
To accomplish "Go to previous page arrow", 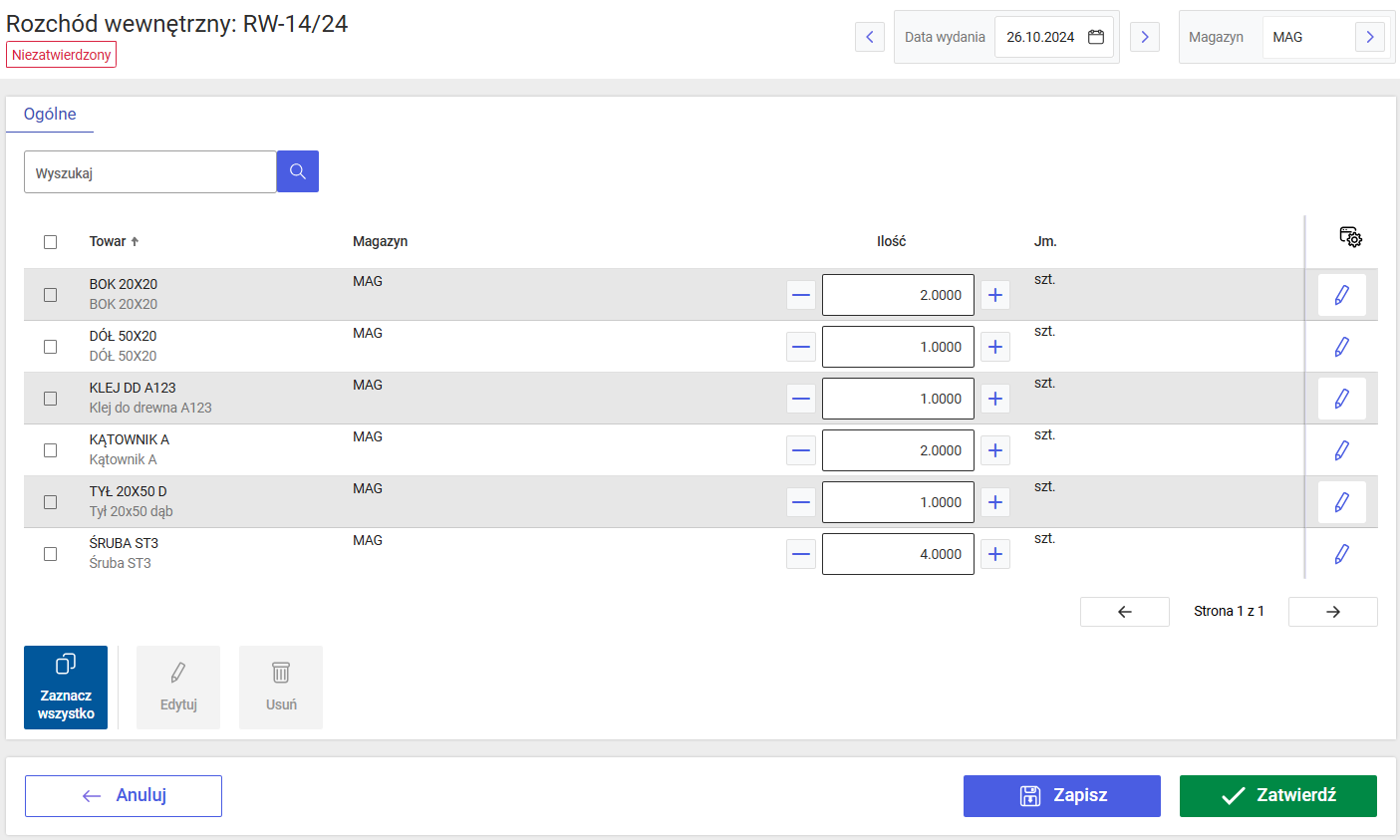I will 1125,612.
